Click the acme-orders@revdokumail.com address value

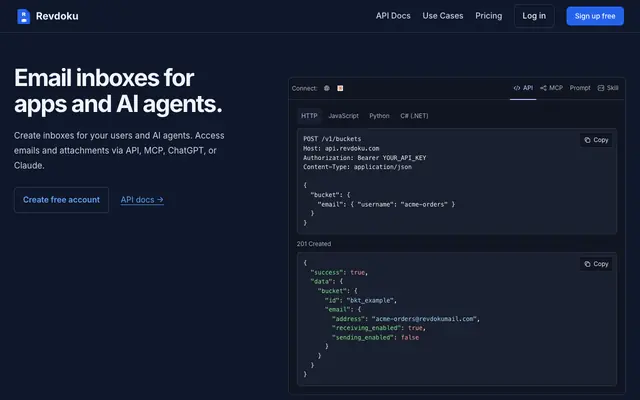pos(424,319)
